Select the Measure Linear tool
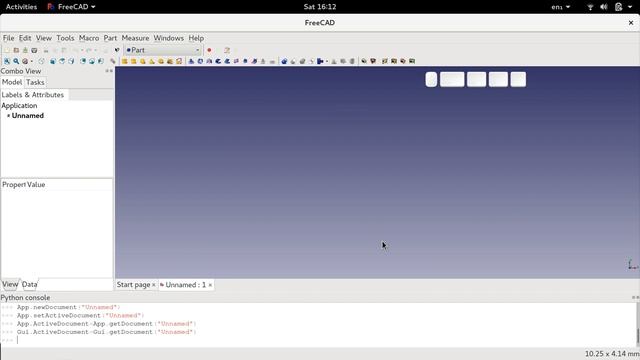This screenshot has height=360, width=640. tap(364, 61)
